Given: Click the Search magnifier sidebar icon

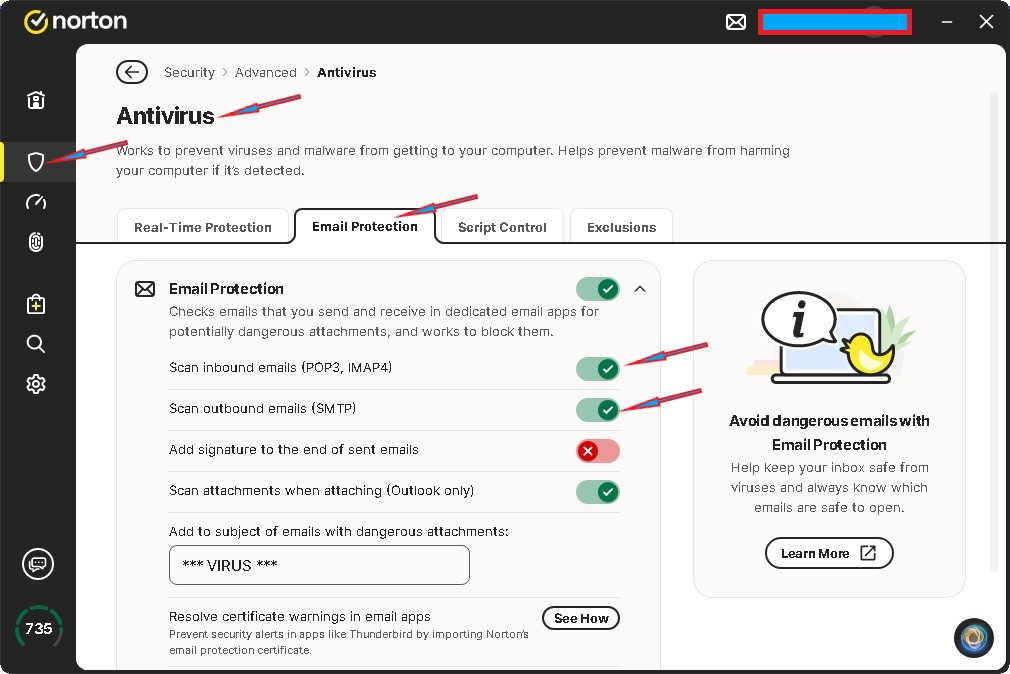Looking at the screenshot, I should click(x=36, y=344).
